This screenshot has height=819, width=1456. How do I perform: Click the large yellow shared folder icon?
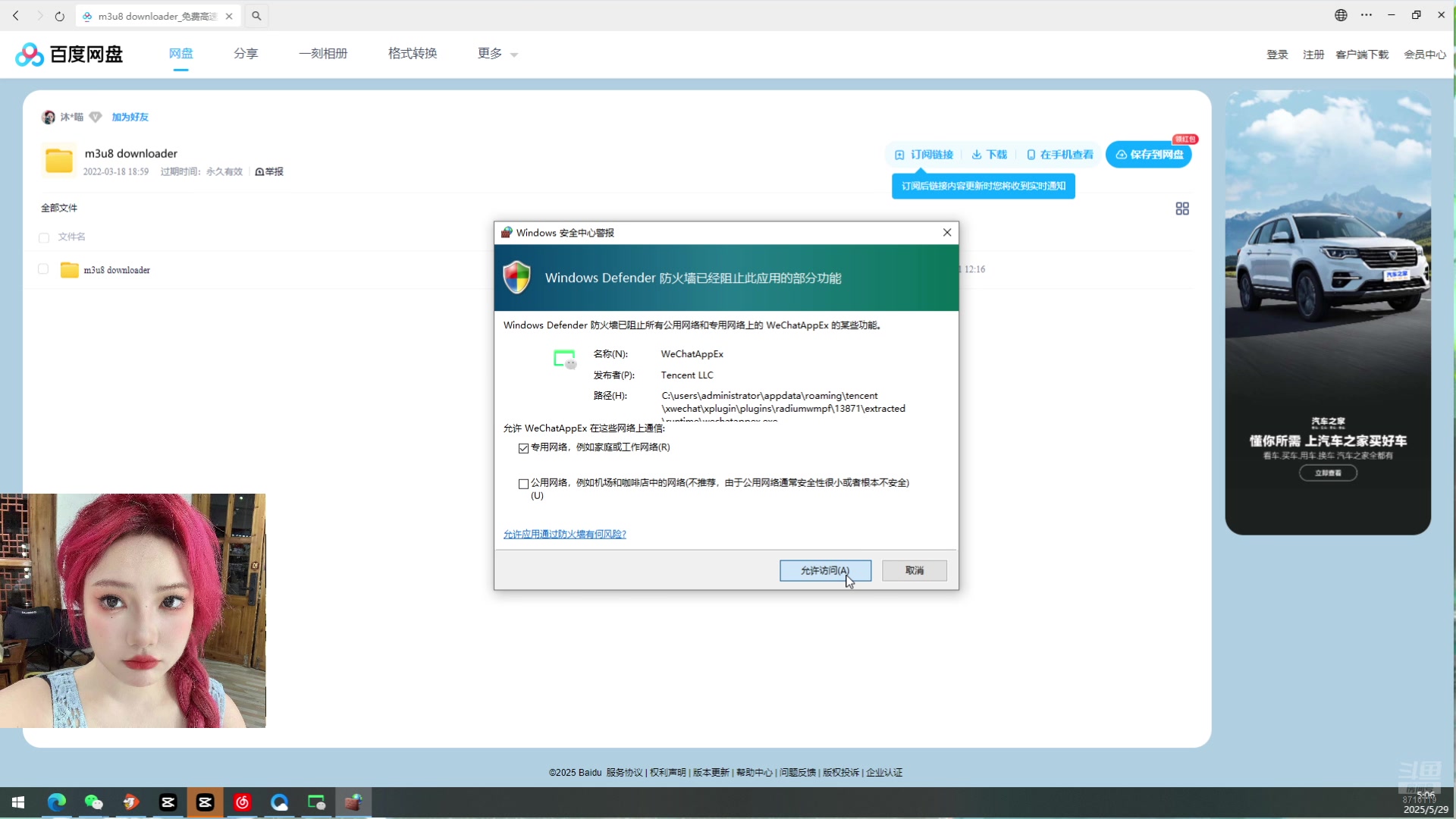pos(58,160)
